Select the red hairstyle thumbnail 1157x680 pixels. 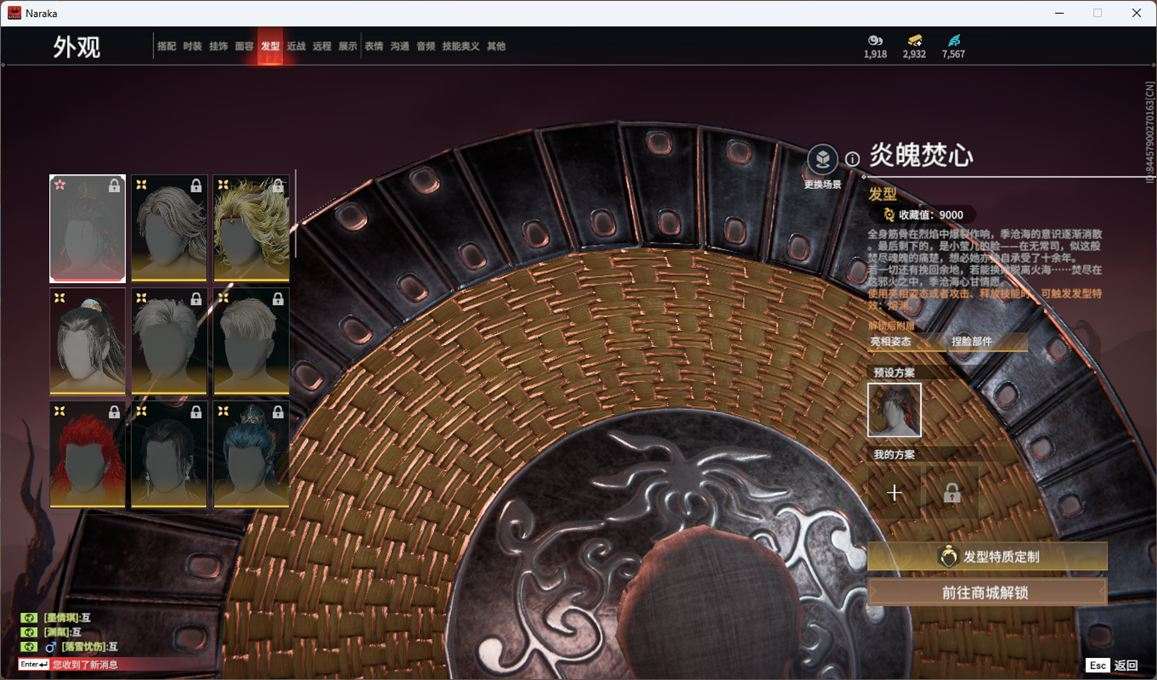point(86,455)
